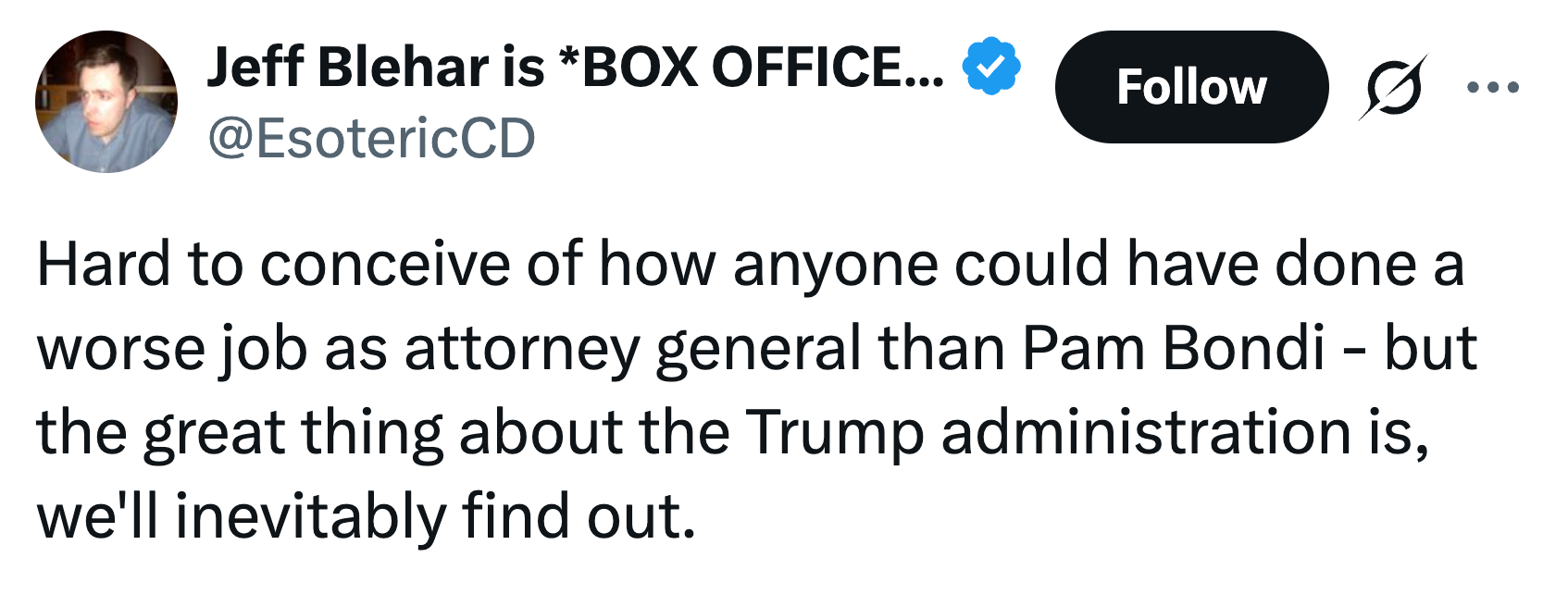Click the blue verified badge
1568x607 pixels.
[991, 67]
